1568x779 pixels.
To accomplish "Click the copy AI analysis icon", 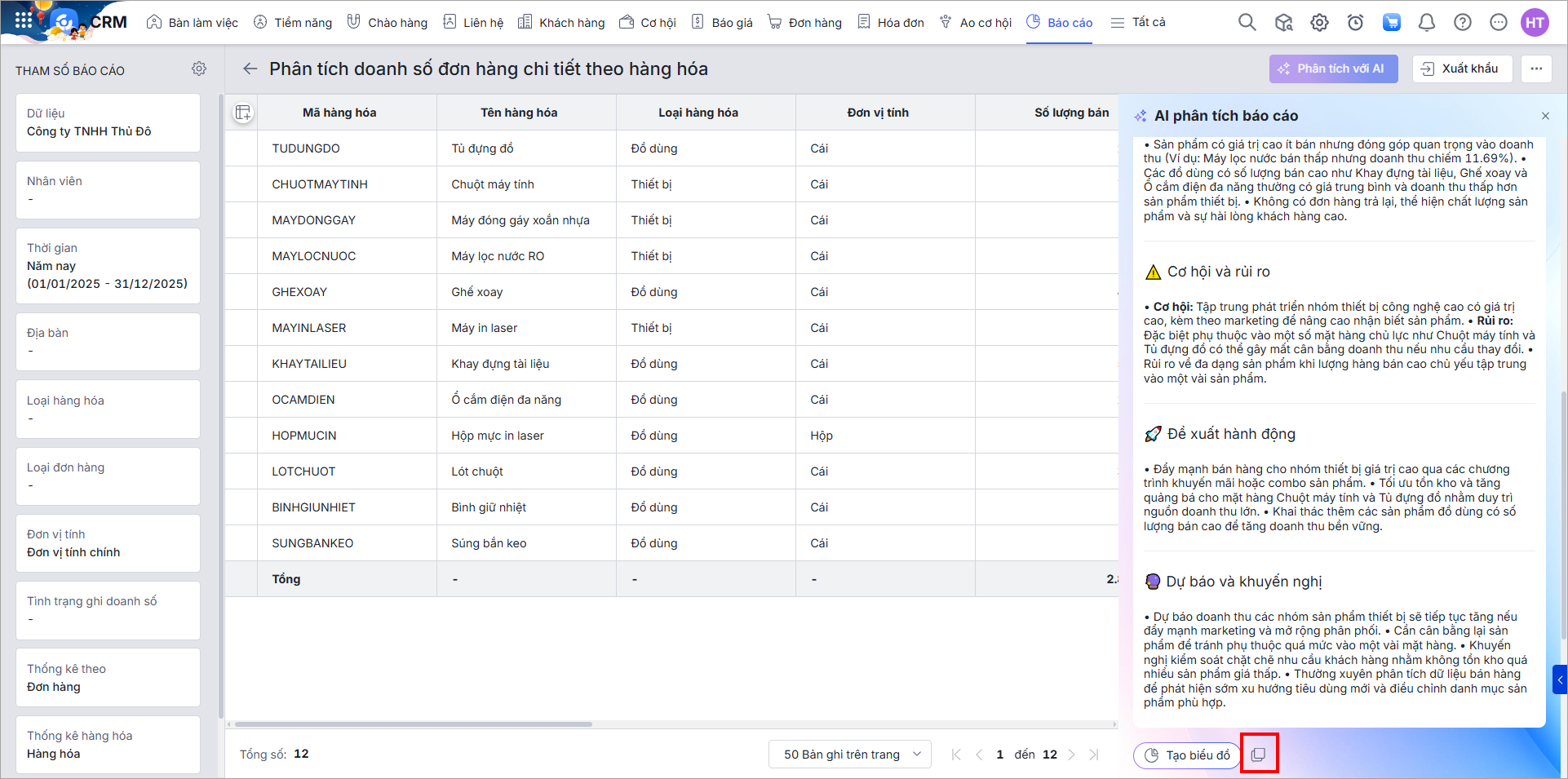I will tap(1258, 755).
